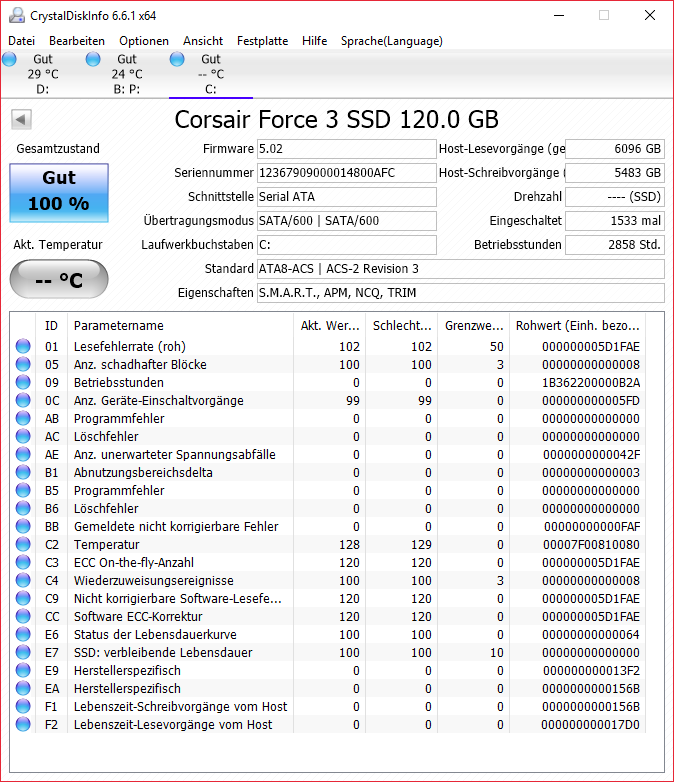Click the Eigenschaften field S.M.A.R.T., APM
Image resolution: width=674 pixels, height=782 pixels.
(460, 292)
